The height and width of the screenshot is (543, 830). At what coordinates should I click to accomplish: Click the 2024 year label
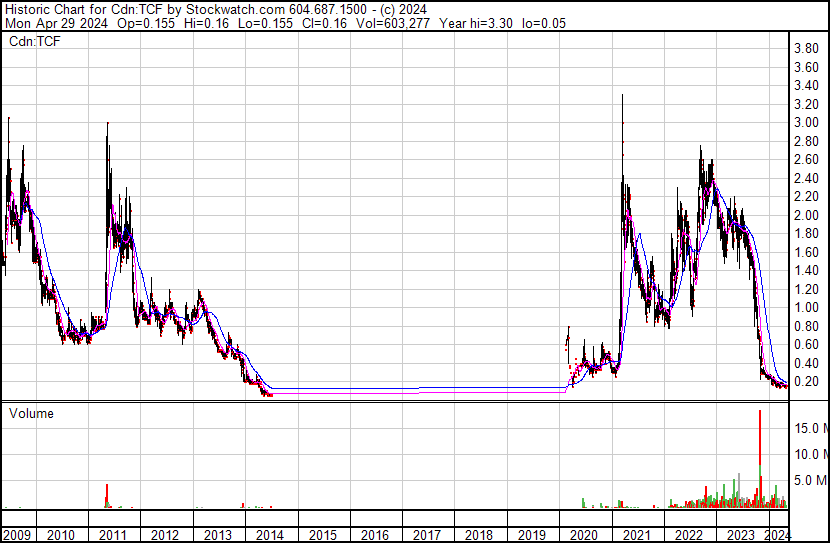[x=778, y=535]
